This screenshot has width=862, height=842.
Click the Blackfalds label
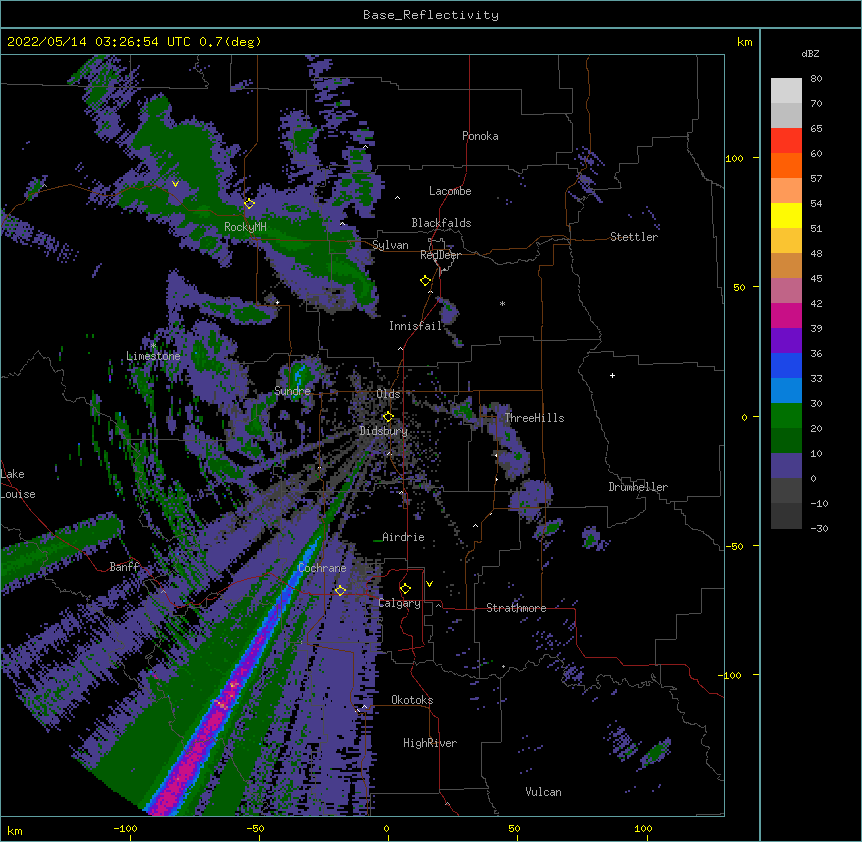pyautogui.click(x=441, y=223)
